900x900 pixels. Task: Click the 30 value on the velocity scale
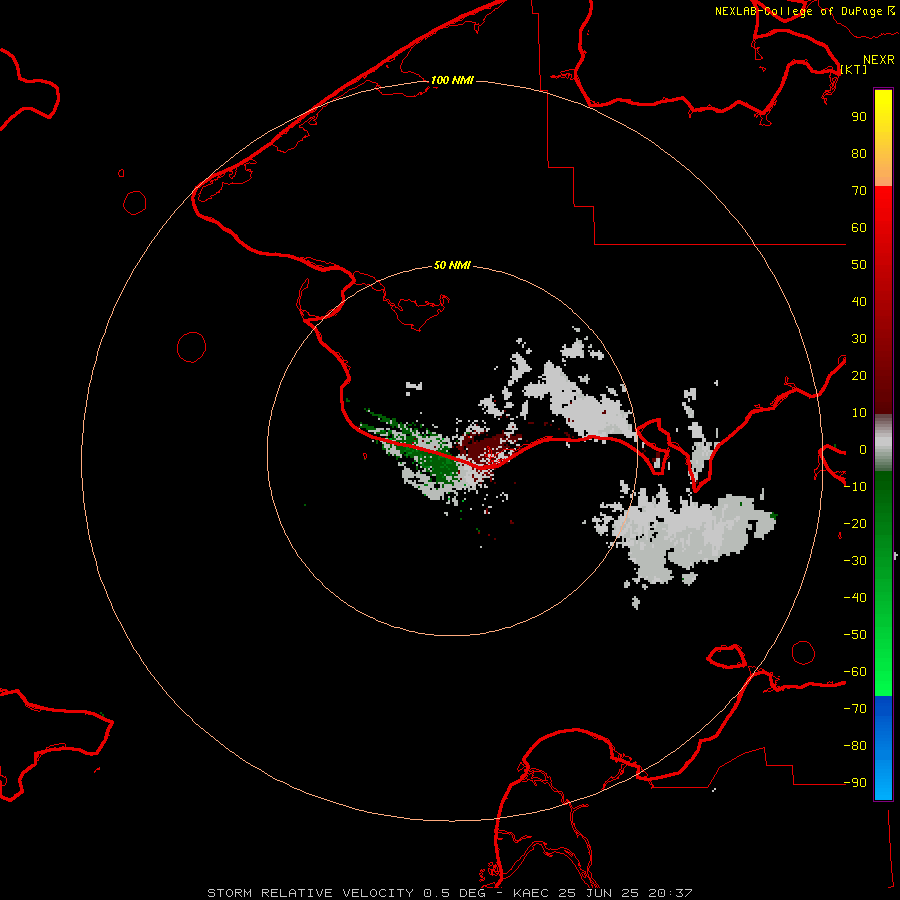859,339
